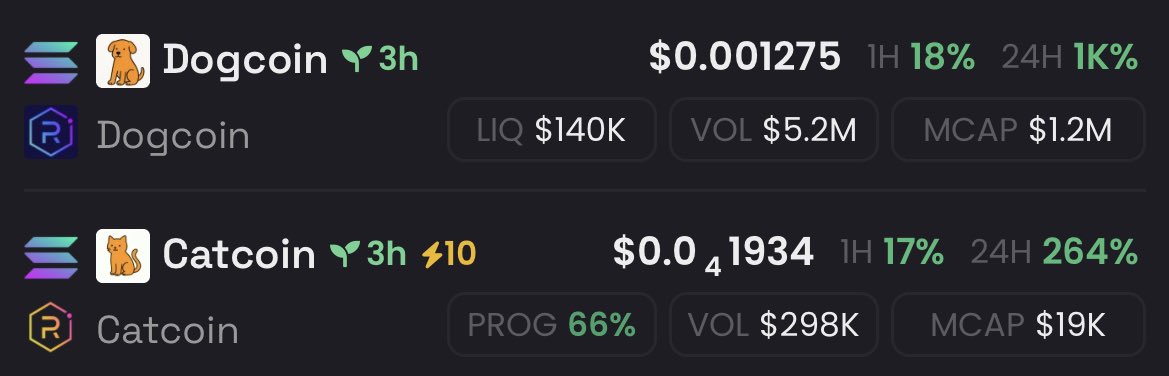
Task: Click the Dogcoin price $0.001275
Action: [745, 57]
